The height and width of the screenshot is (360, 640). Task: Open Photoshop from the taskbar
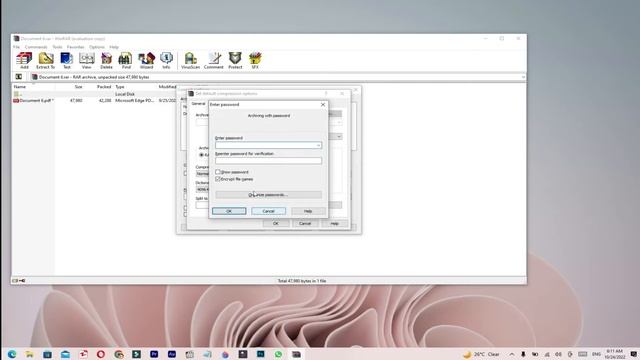[x=260, y=354]
